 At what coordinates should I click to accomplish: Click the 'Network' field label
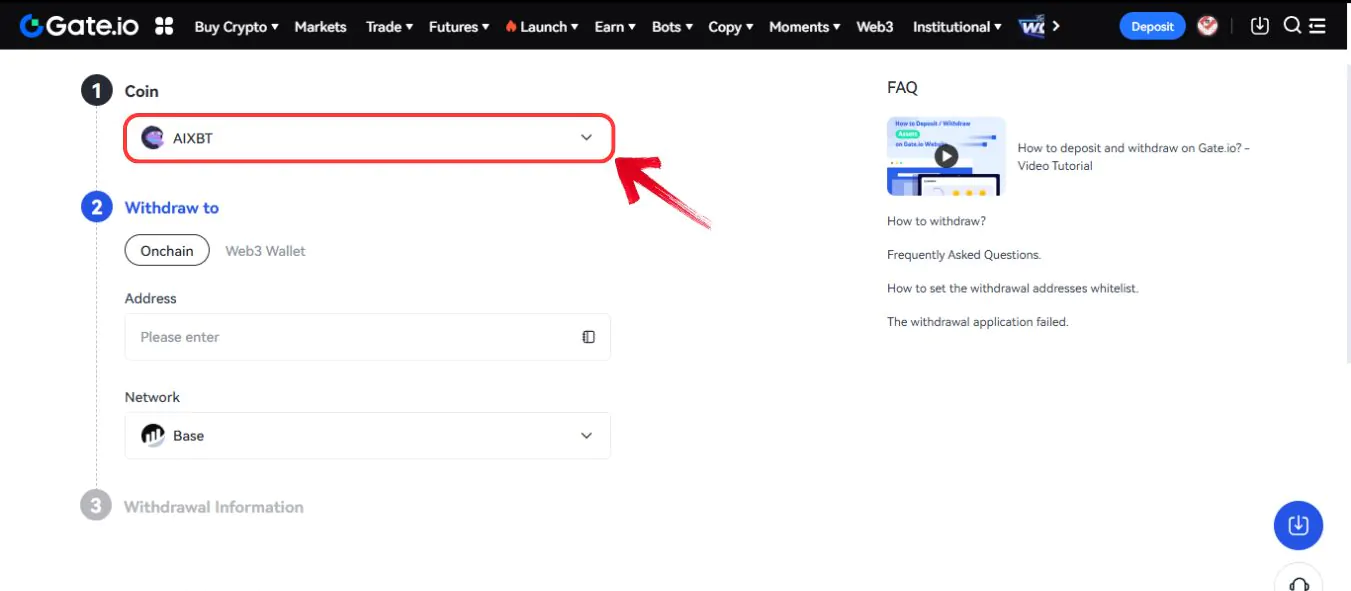(x=152, y=397)
